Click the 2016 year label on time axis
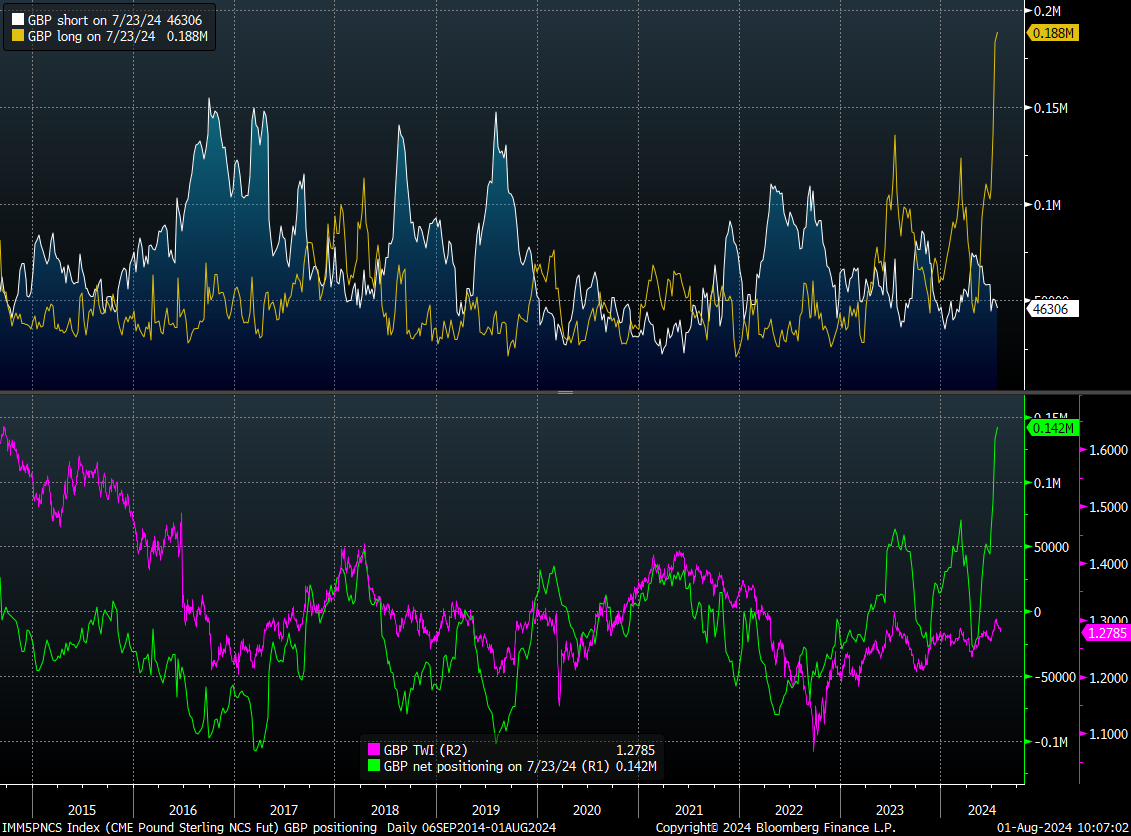This screenshot has width=1131, height=836. click(x=183, y=810)
